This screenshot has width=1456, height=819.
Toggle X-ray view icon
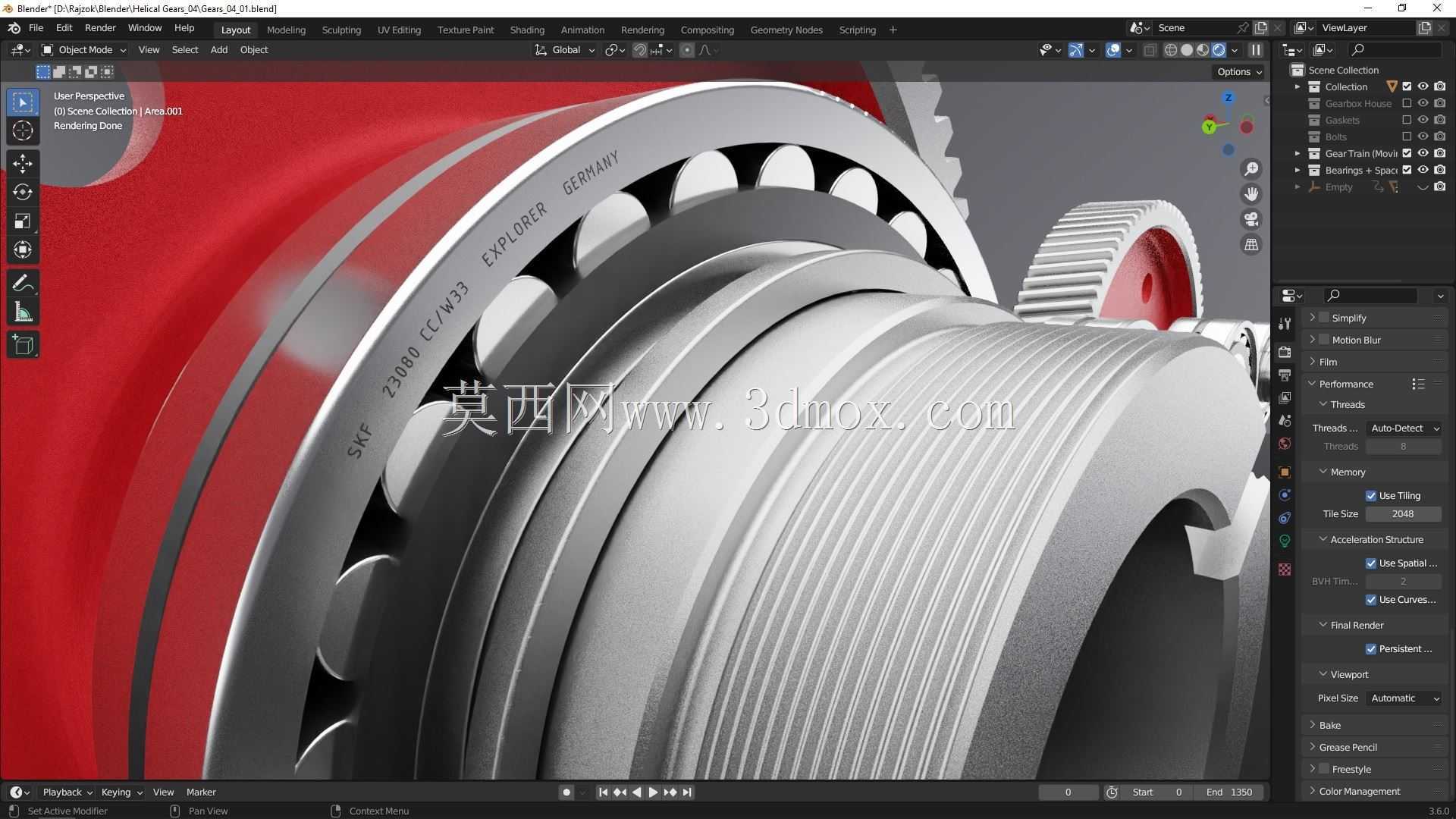(x=1150, y=50)
